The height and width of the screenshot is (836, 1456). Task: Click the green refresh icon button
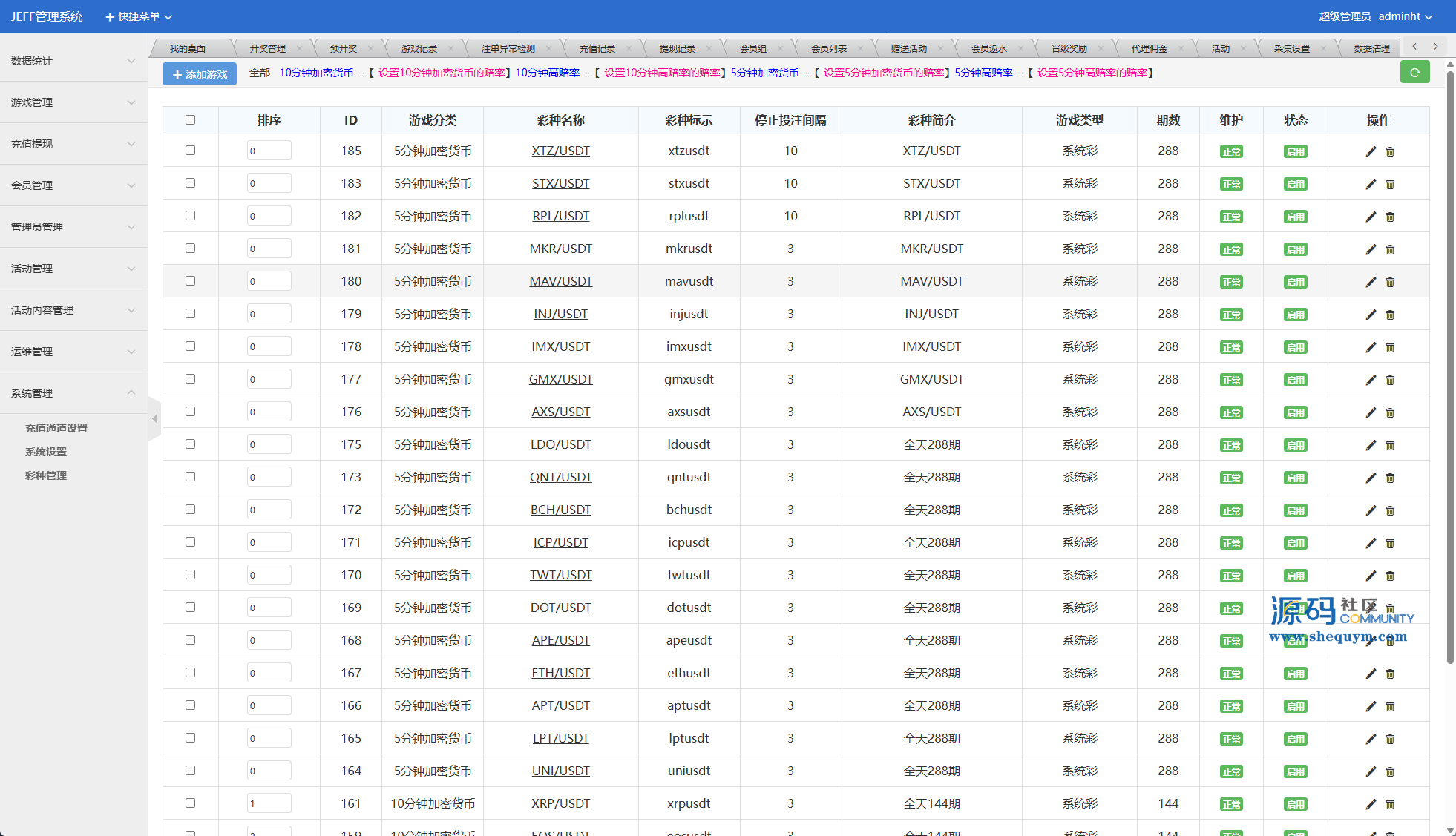(1414, 73)
